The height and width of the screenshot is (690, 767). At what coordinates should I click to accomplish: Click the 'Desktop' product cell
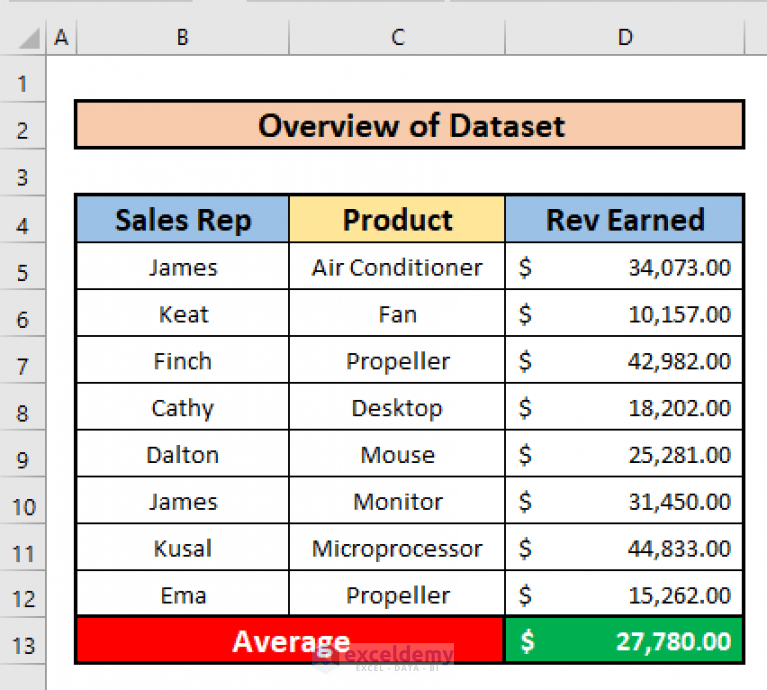(x=397, y=407)
